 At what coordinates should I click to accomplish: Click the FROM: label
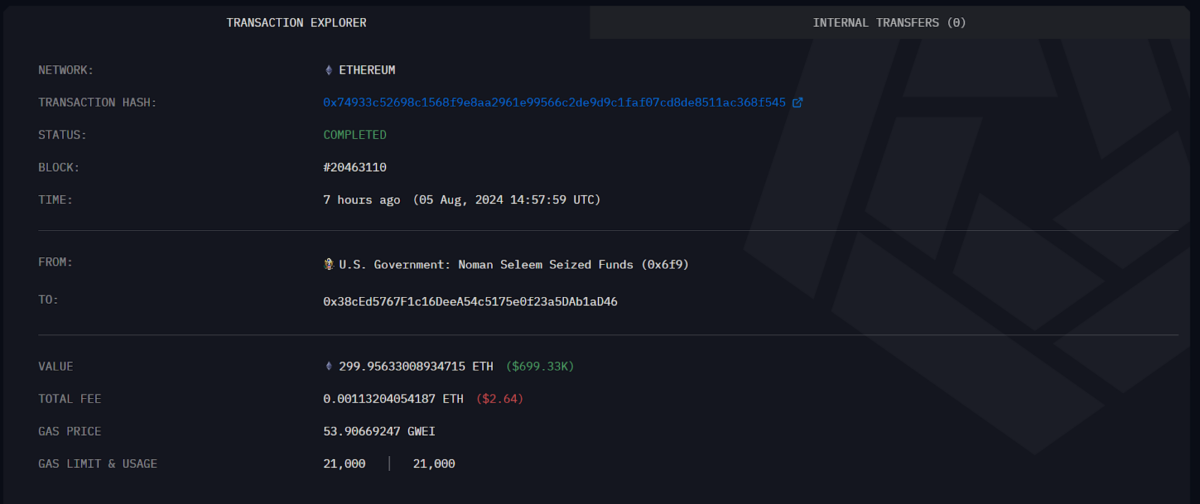tap(56, 263)
